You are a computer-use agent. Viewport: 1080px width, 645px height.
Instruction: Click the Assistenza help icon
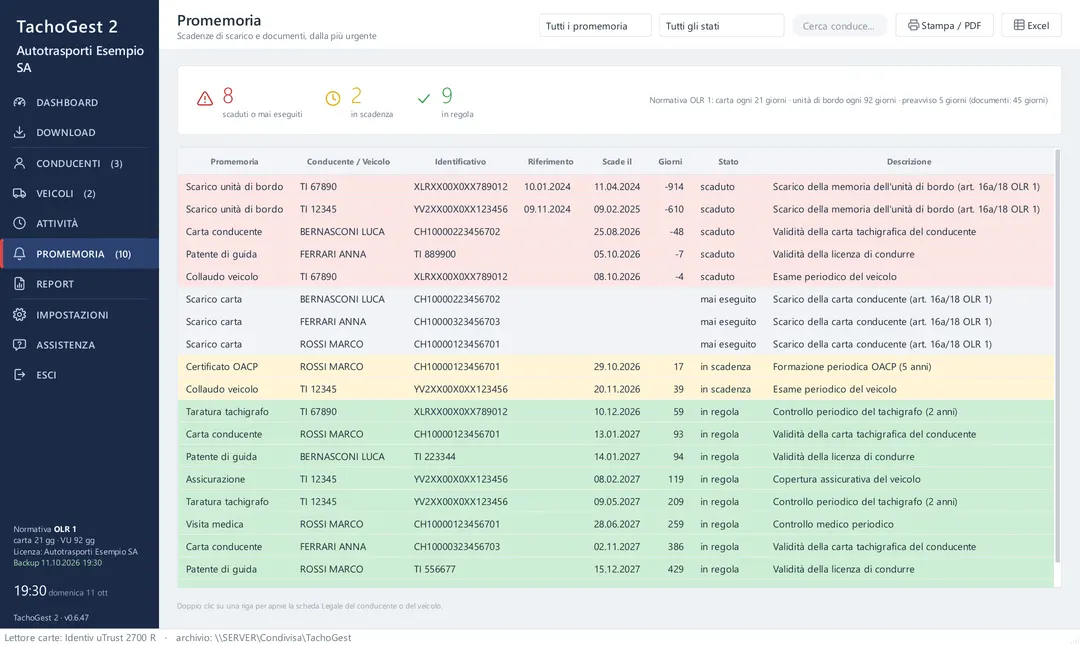tap(19, 345)
